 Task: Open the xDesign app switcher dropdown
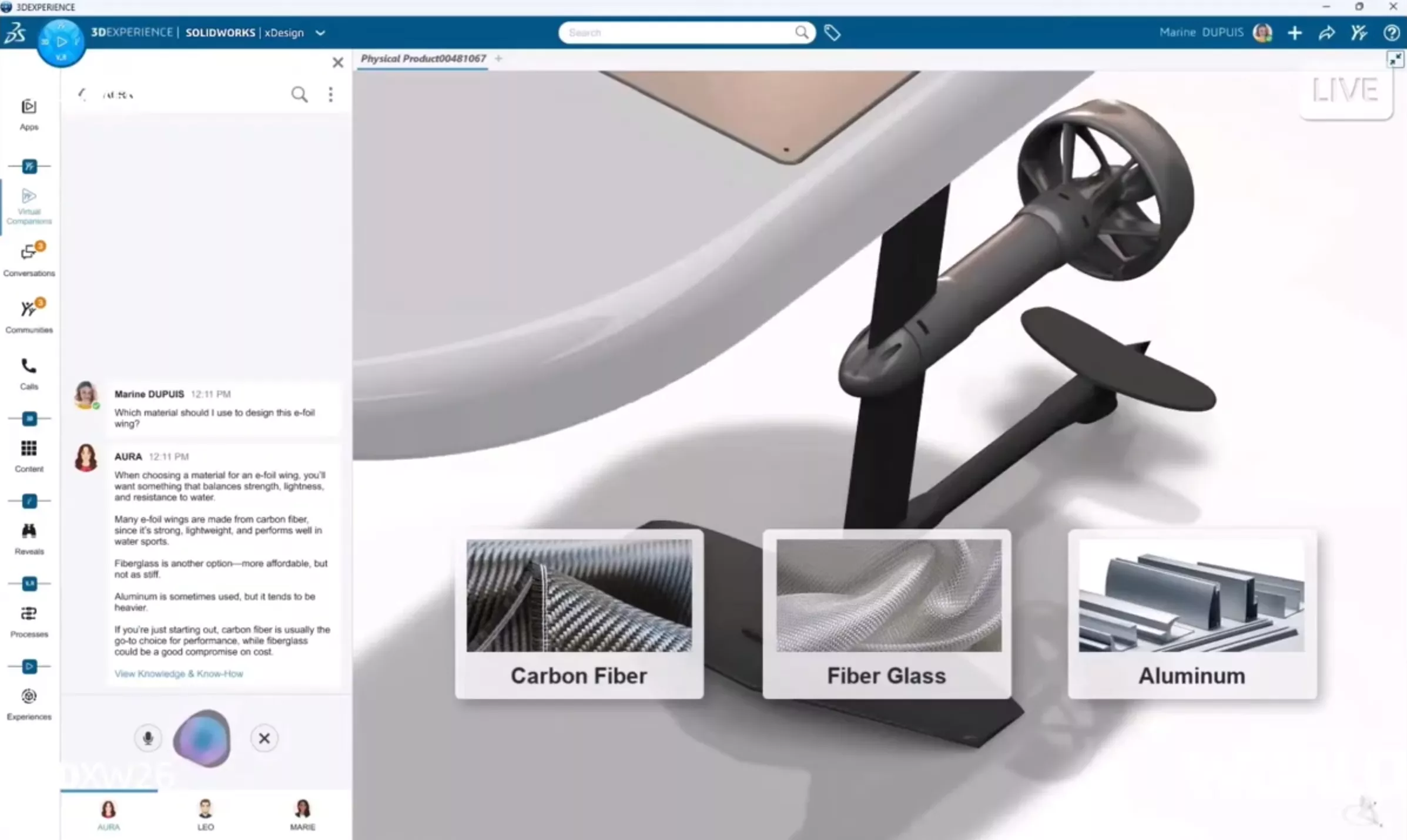[x=320, y=33]
